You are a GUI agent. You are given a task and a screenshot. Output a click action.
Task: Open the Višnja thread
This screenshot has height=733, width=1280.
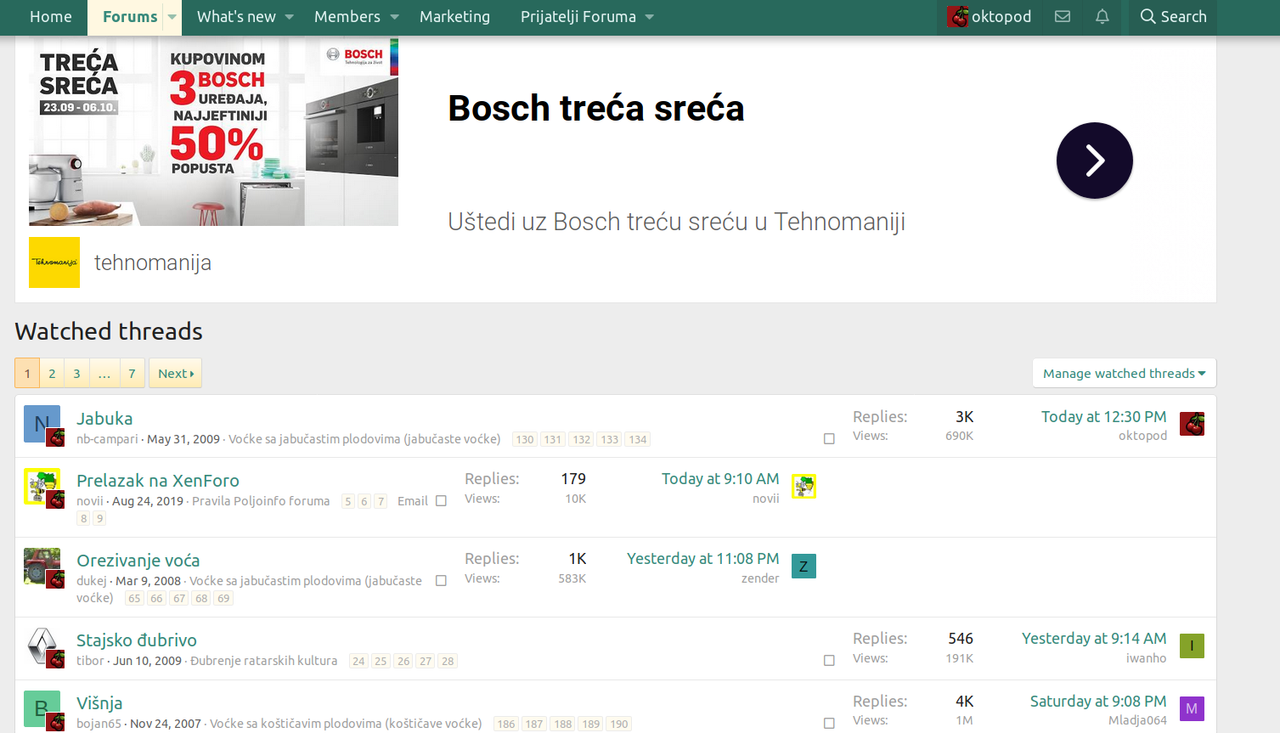(100, 703)
